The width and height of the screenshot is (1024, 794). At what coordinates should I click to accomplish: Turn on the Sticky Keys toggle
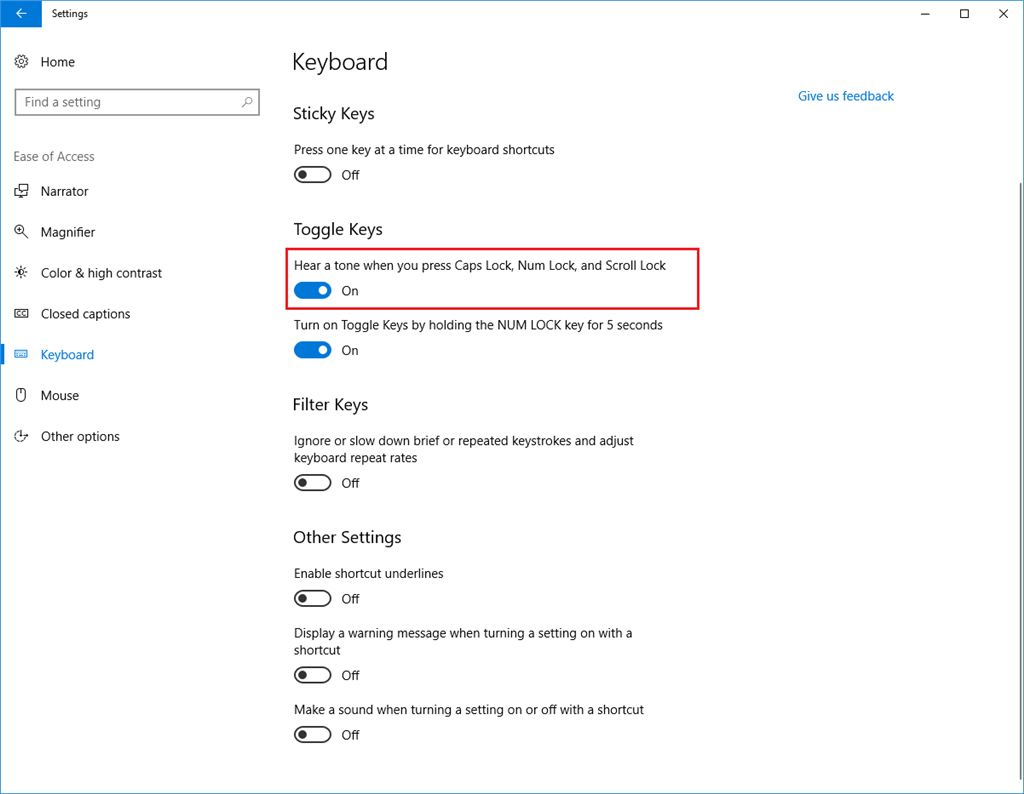click(x=312, y=175)
